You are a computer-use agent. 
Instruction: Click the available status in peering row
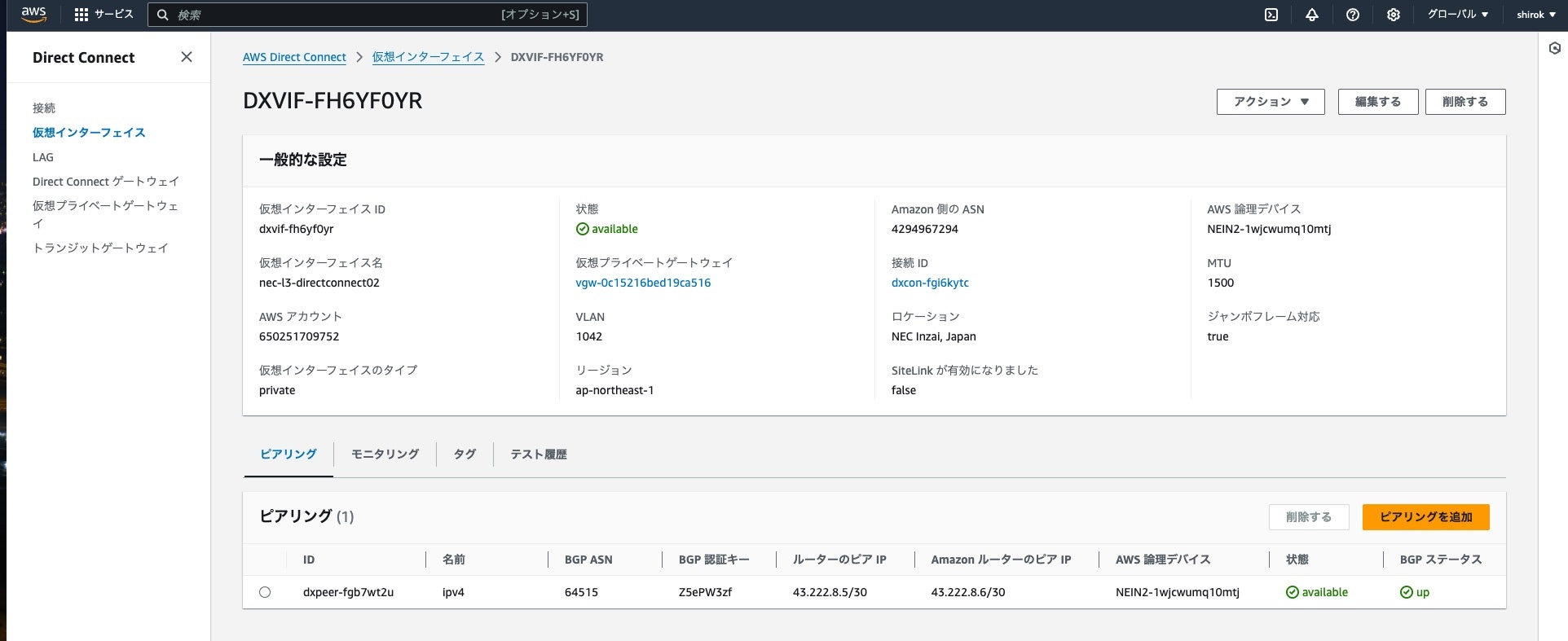(1317, 592)
